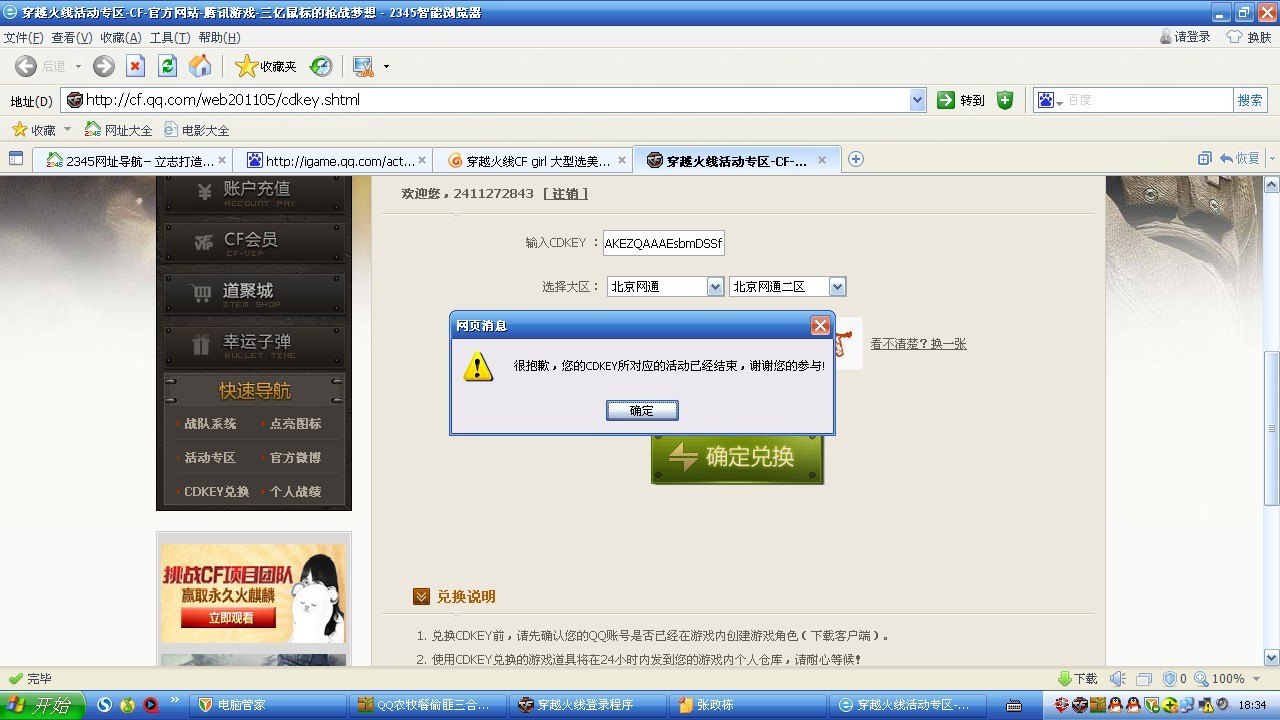The image size is (1280, 720).
Task: Open the 帮助(H) menu
Action: 219,38
